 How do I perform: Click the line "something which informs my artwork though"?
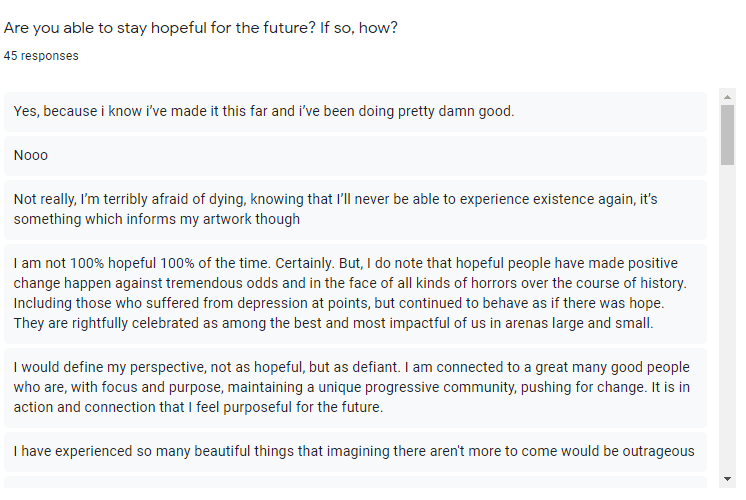[x=157, y=219]
